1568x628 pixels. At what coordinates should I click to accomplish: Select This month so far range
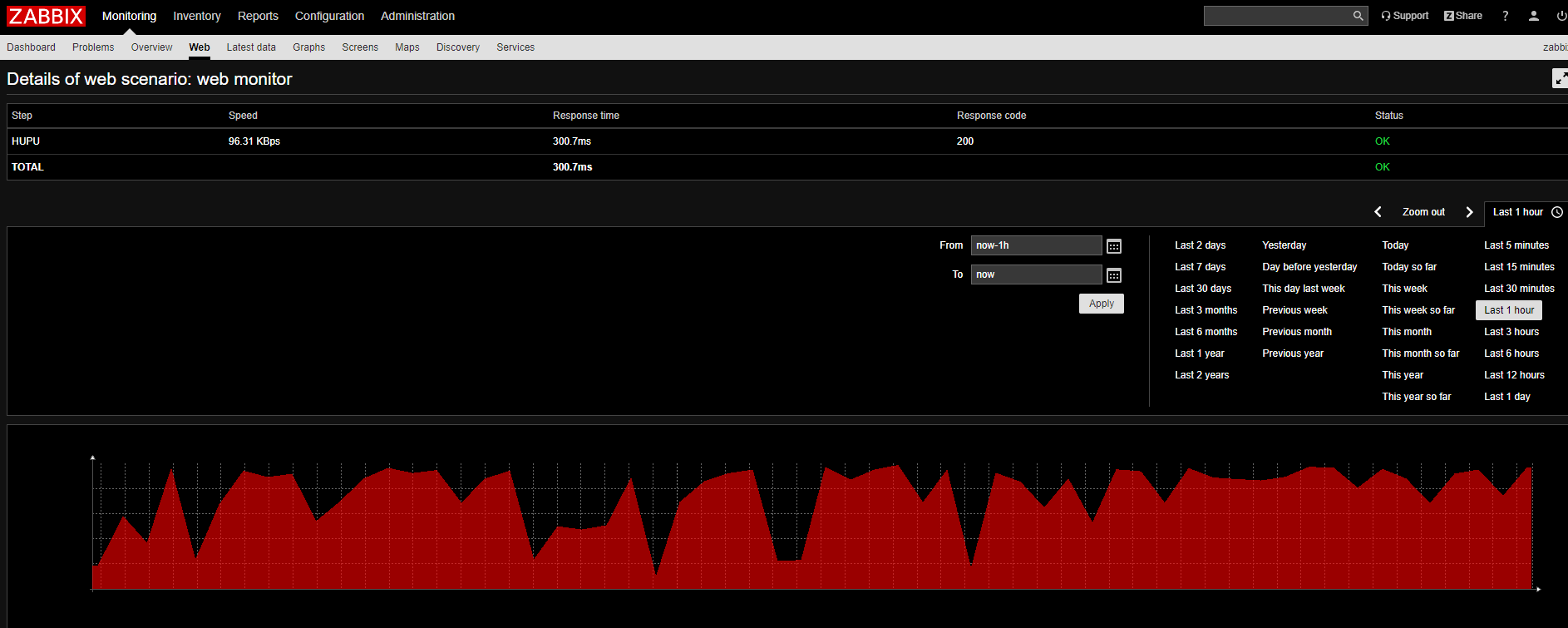coord(1421,354)
